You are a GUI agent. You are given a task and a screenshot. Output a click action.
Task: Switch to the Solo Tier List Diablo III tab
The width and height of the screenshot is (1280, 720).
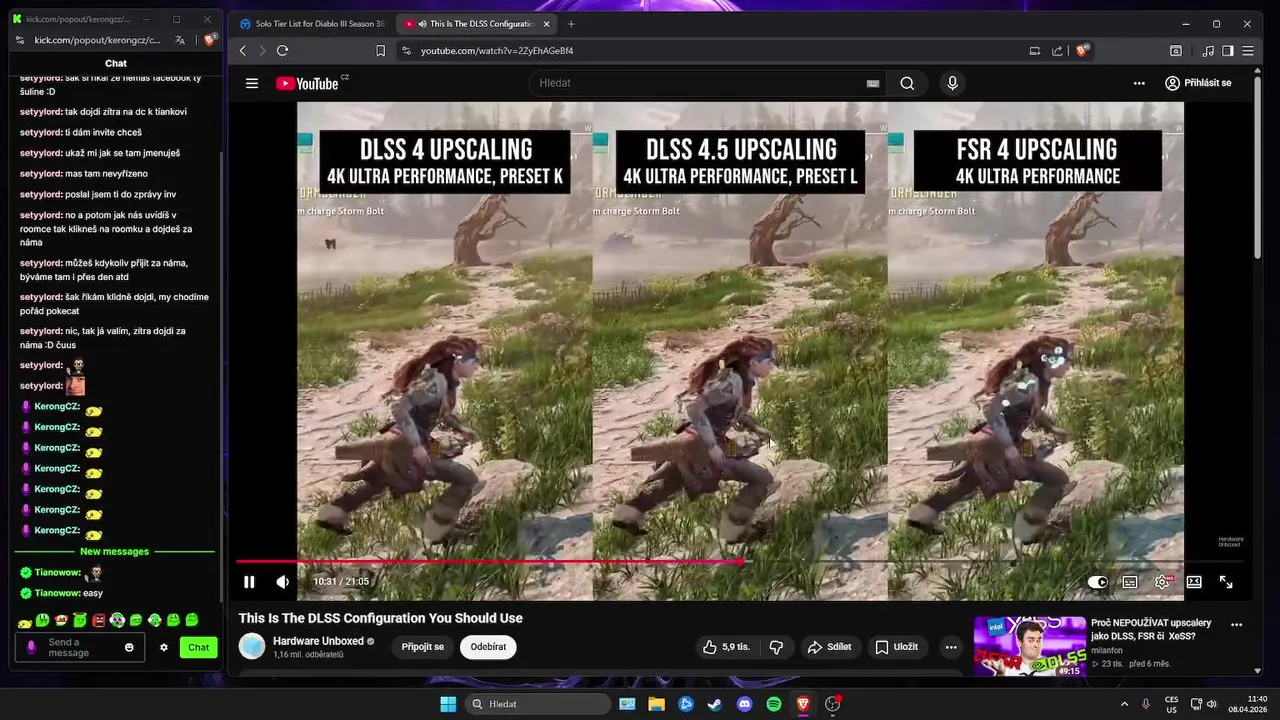click(311, 24)
